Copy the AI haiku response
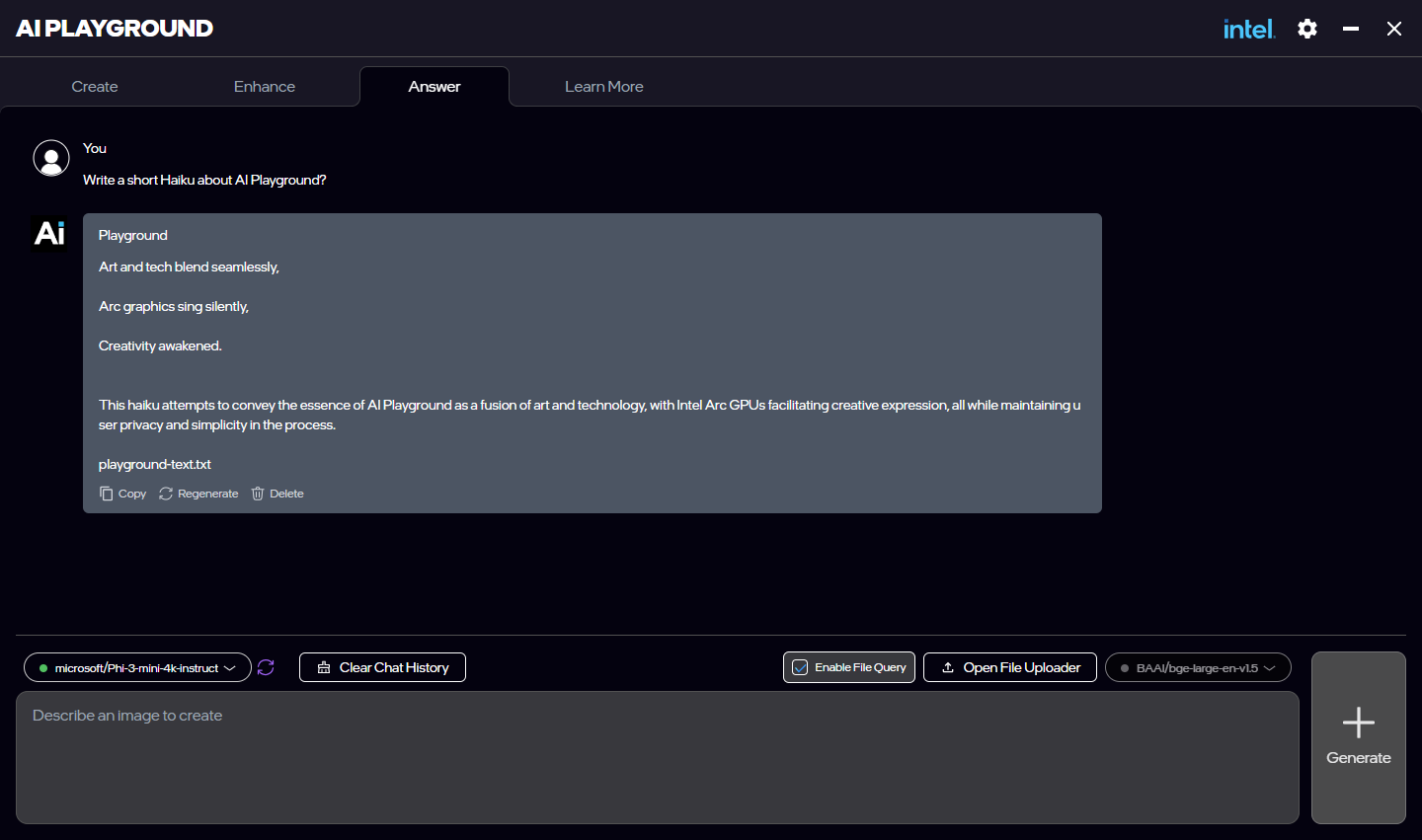This screenshot has height=840, width=1422. click(x=122, y=494)
